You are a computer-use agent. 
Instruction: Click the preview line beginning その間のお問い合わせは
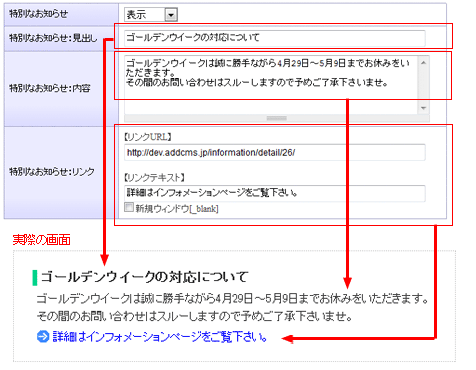[x=194, y=316]
